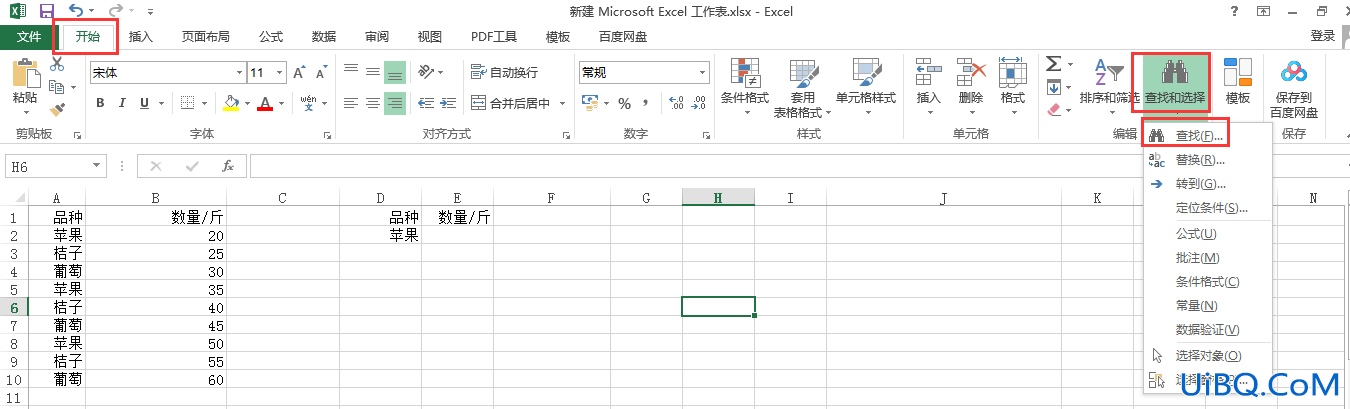This screenshot has width=1350, height=409.
Task: Increase decimal places
Action: coord(674,103)
